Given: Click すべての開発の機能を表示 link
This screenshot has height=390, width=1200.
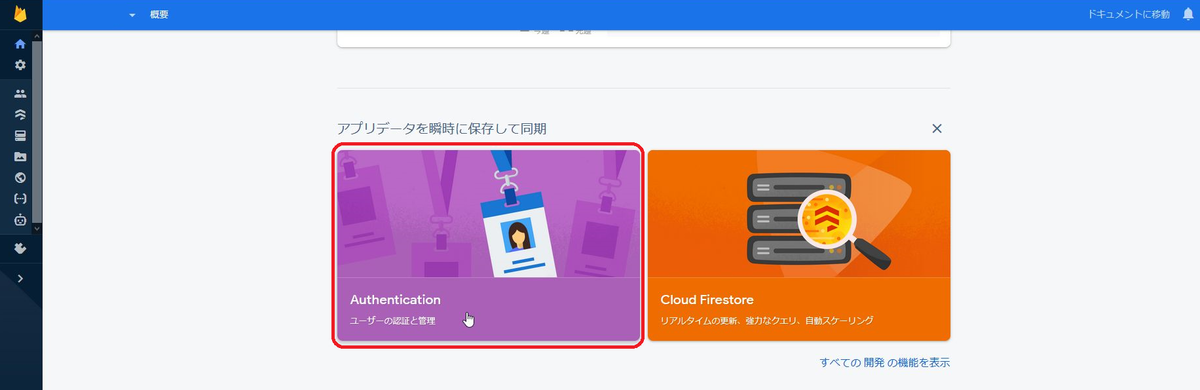Looking at the screenshot, I should [884, 362].
